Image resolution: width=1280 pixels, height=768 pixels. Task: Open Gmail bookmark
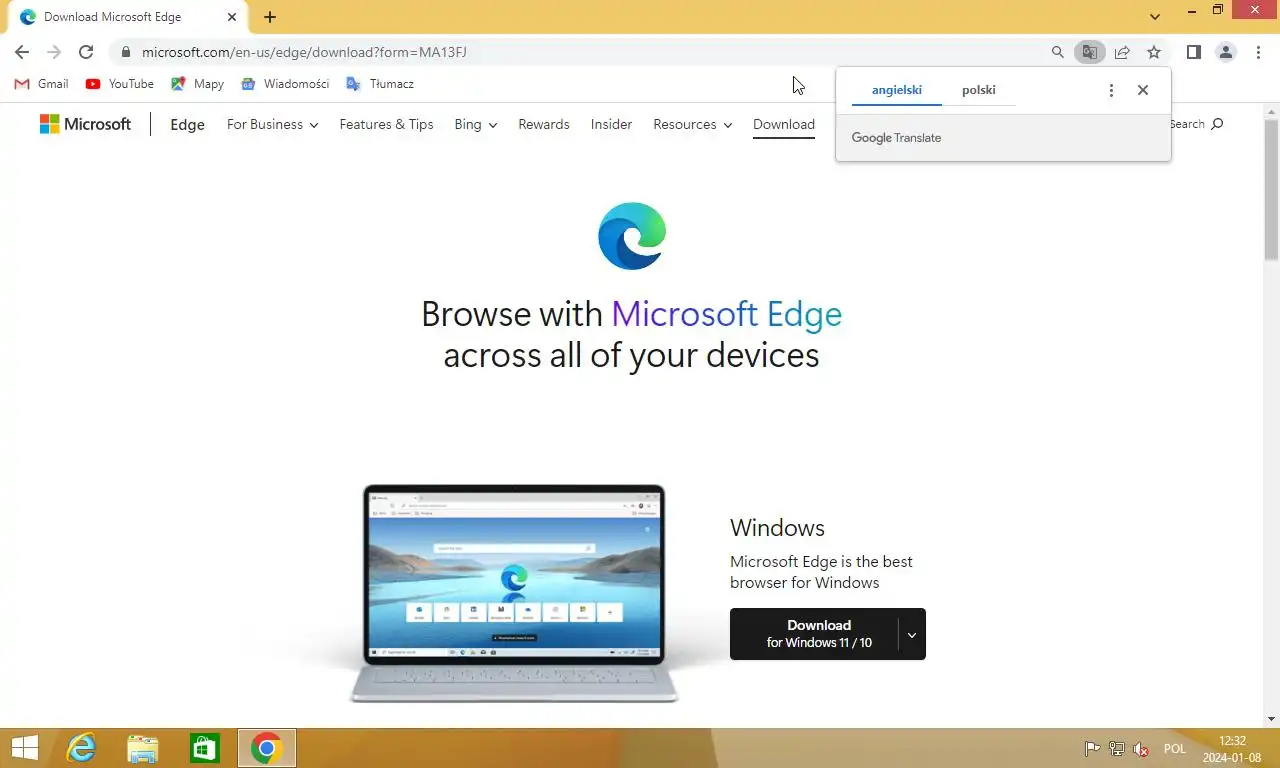click(x=42, y=84)
